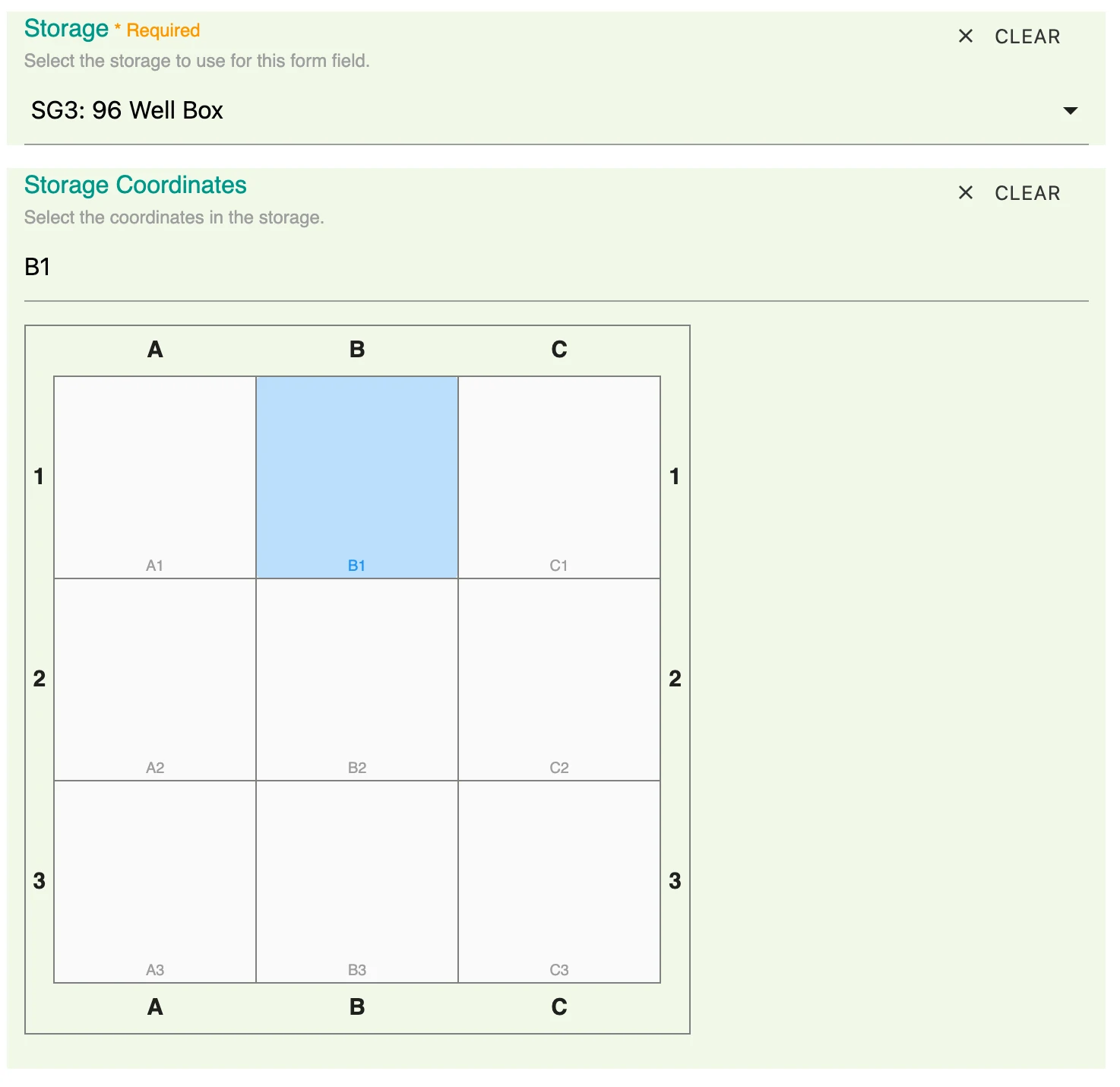Click the B1 coordinates text field
Screen dimensions: 1120x1087
coord(532,268)
